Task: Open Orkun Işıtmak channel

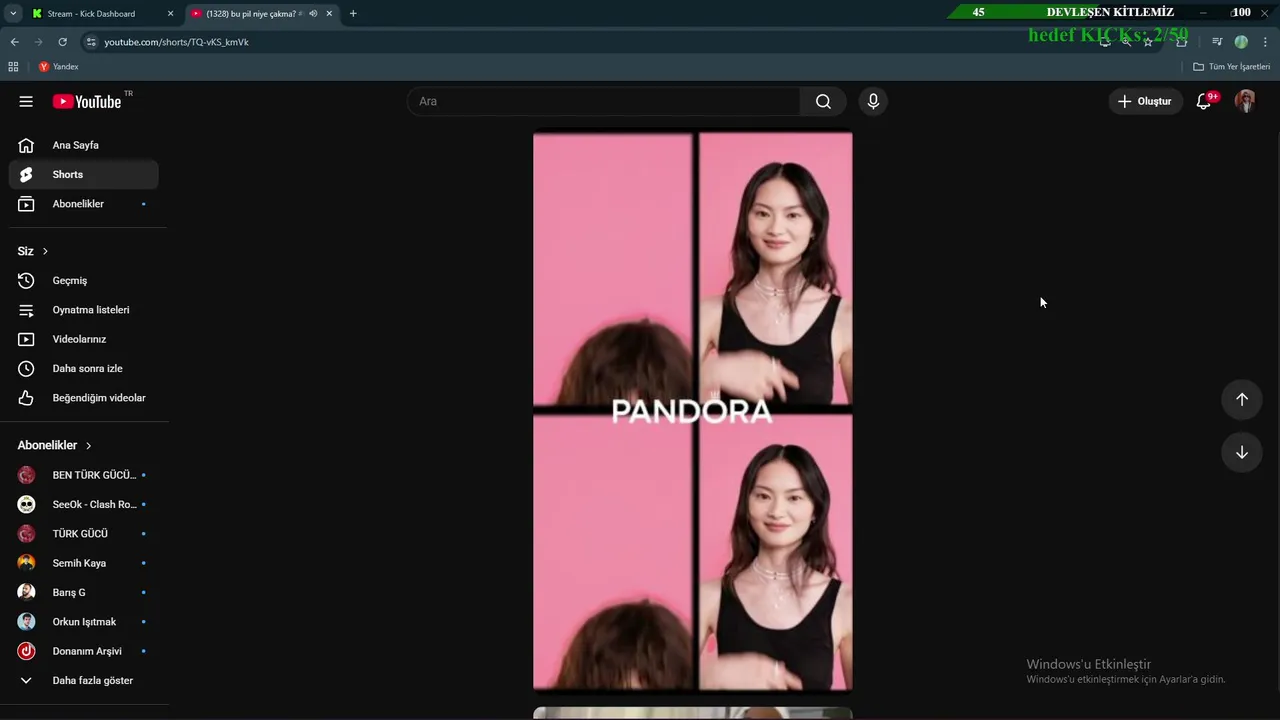Action: pos(84,622)
